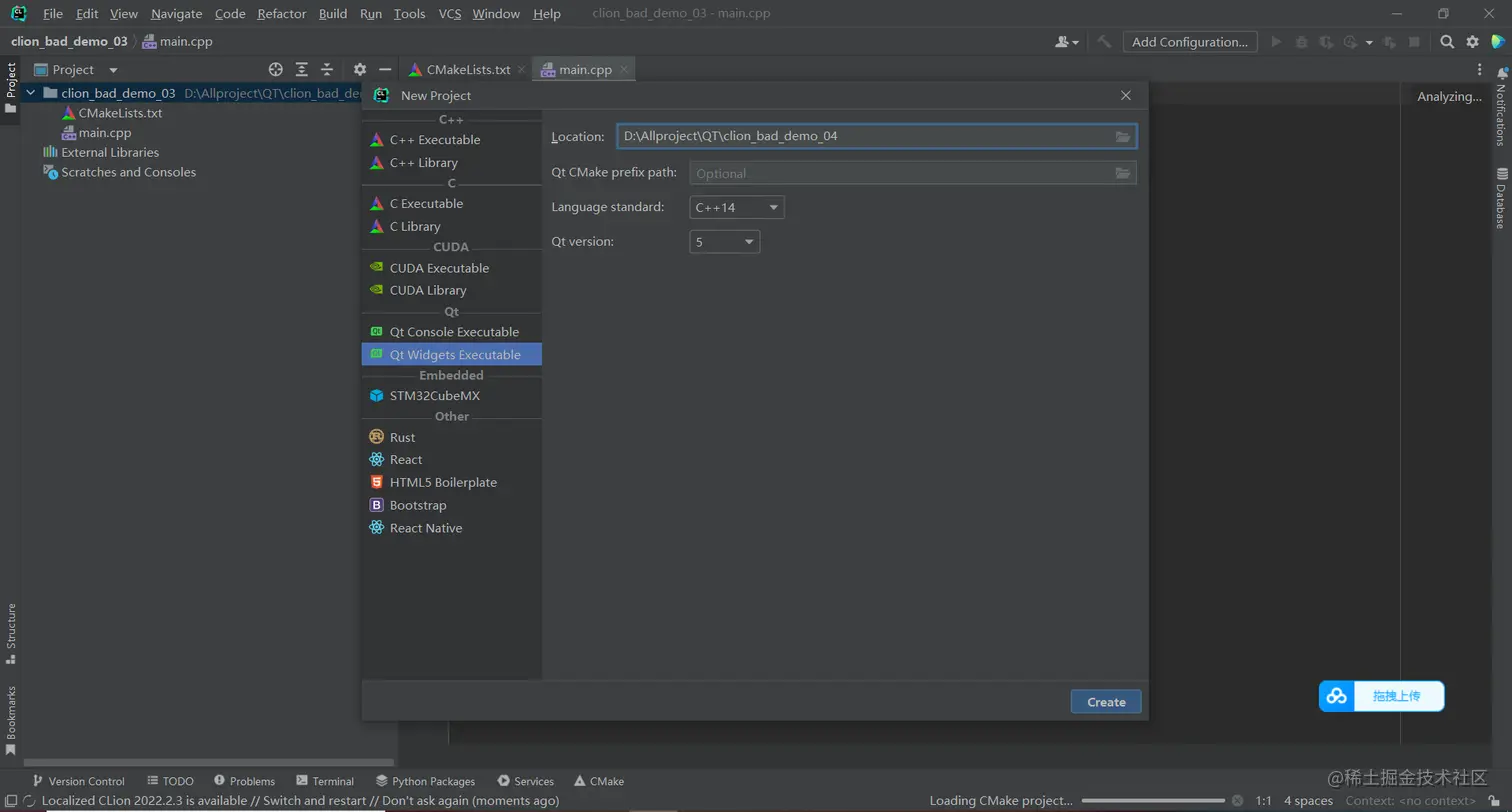Image resolution: width=1512 pixels, height=812 pixels.
Task: Choose C Executable project type
Action: 451,204
